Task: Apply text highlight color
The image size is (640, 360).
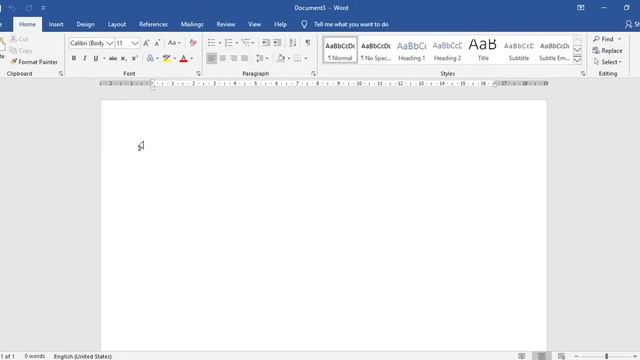Action: tap(167, 58)
